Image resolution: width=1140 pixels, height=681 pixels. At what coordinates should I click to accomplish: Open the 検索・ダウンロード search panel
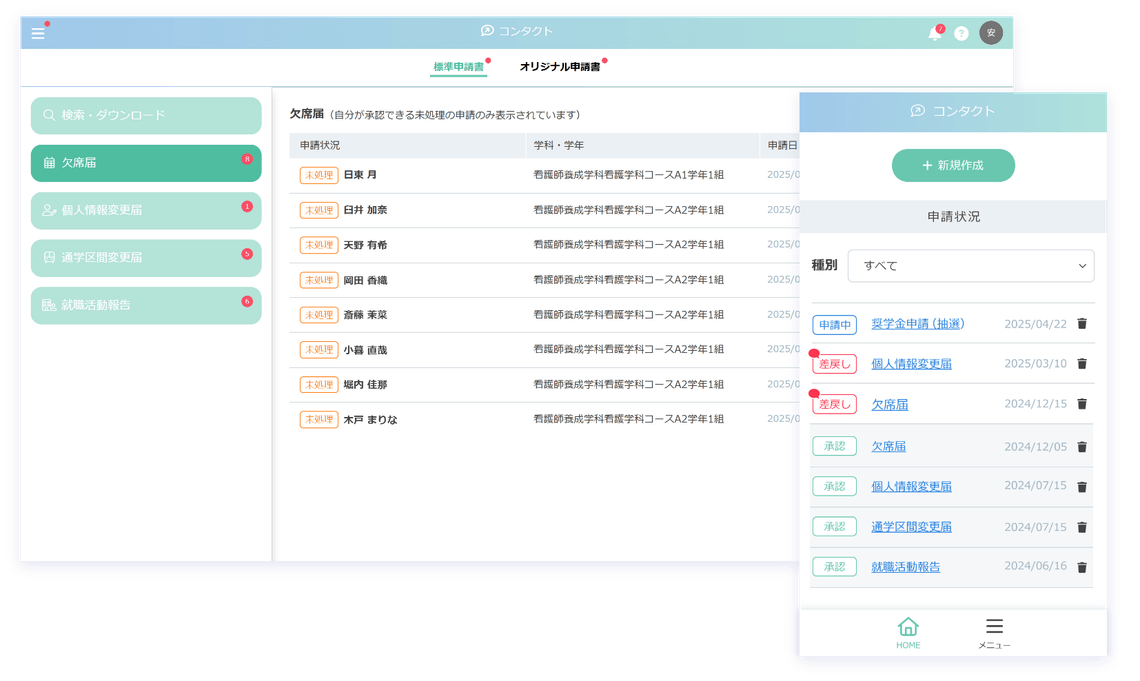click(x=146, y=116)
